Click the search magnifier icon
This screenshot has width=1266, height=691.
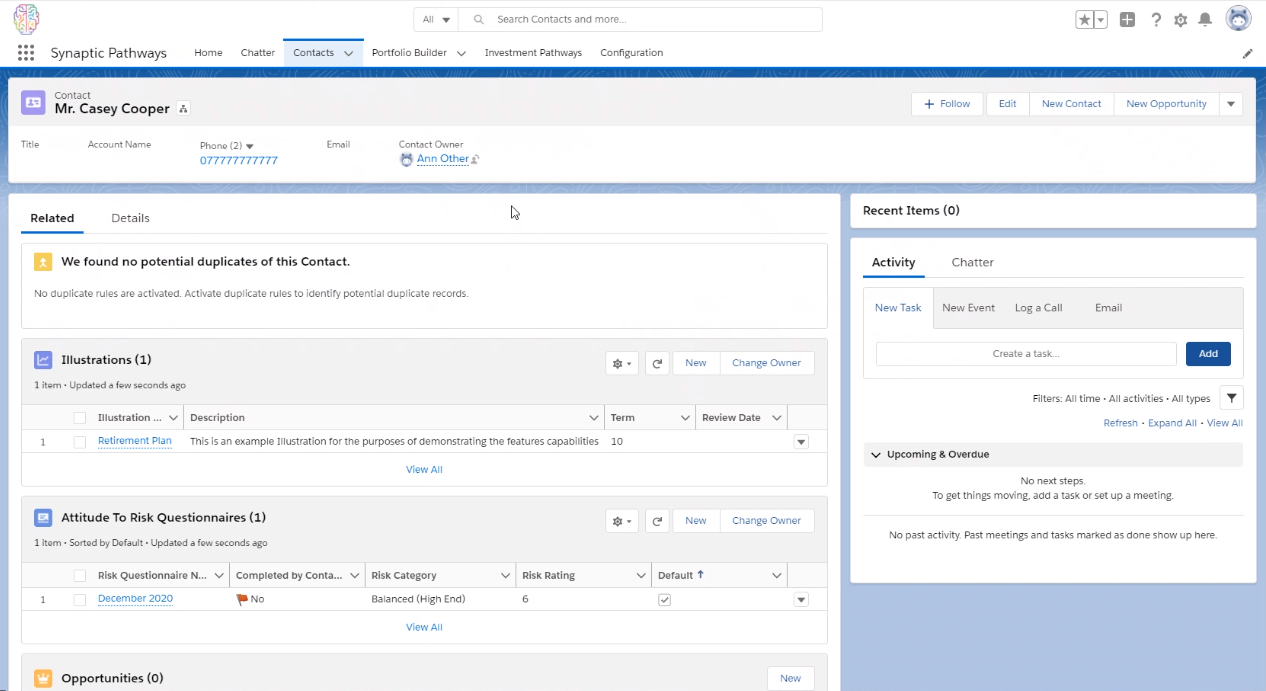(x=479, y=19)
